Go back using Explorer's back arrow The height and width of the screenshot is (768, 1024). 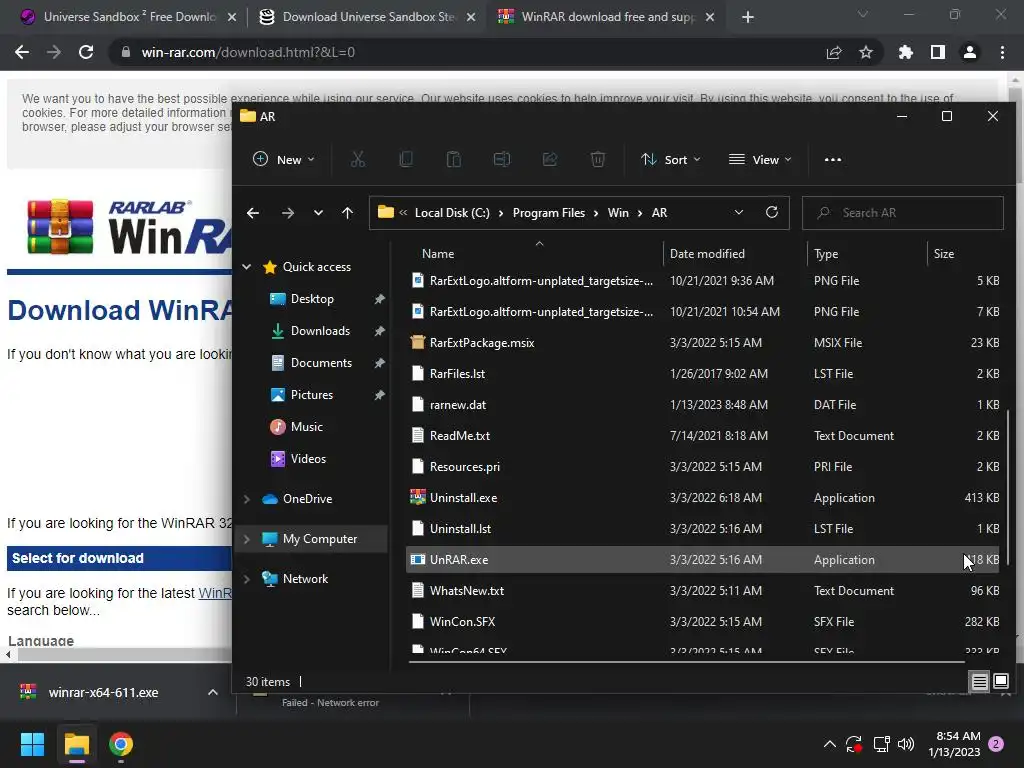click(253, 213)
